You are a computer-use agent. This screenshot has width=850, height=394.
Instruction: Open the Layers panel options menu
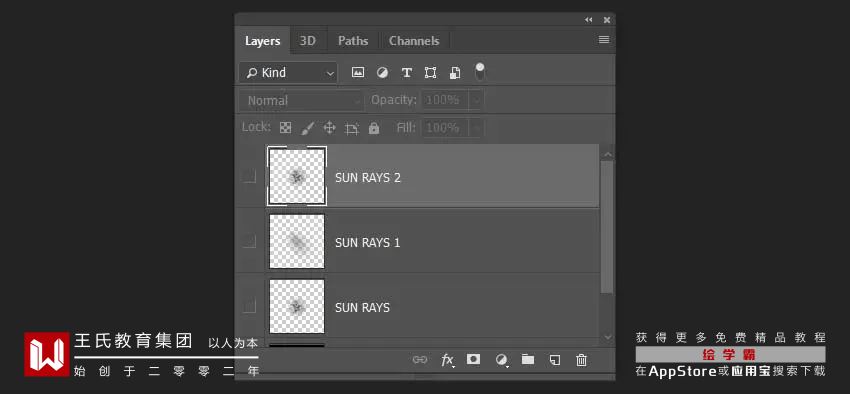click(604, 40)
